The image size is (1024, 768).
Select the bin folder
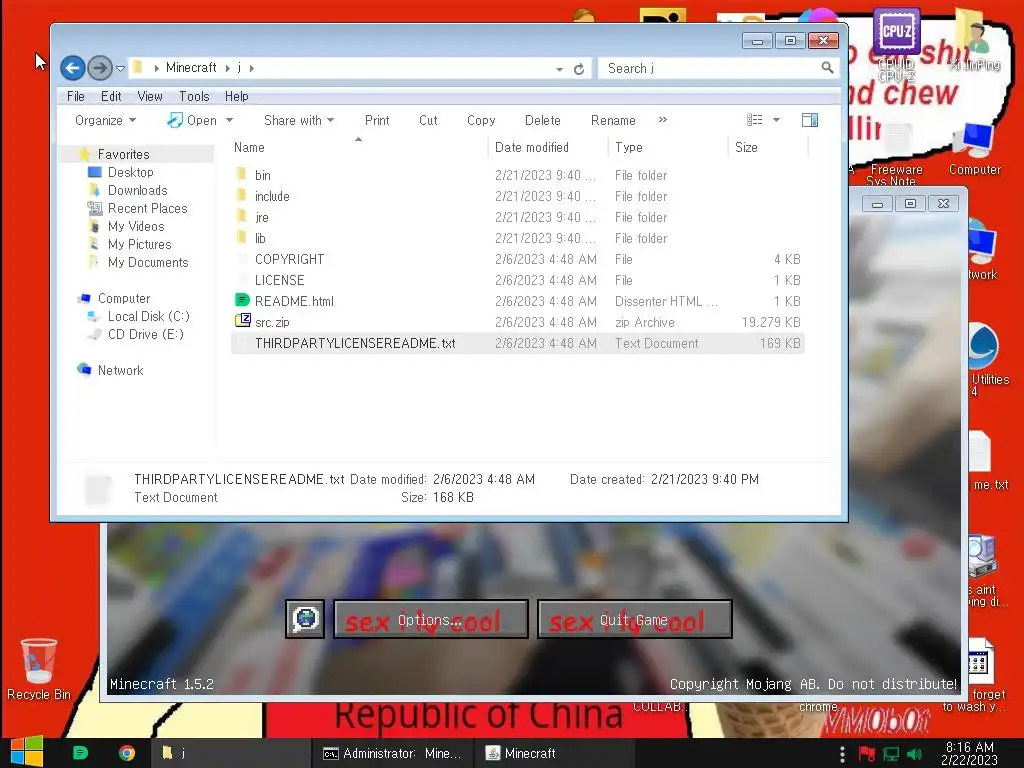(x=517, y=175)
